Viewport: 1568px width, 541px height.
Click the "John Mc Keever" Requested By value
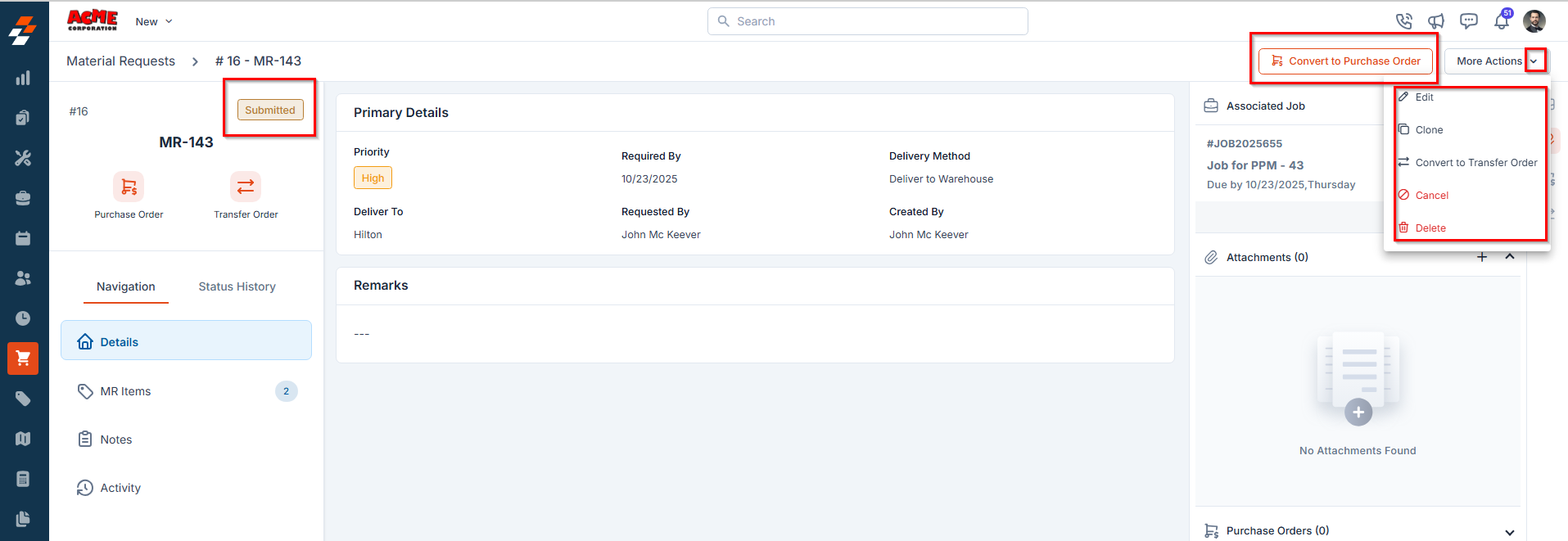click(x=661, y=235)
